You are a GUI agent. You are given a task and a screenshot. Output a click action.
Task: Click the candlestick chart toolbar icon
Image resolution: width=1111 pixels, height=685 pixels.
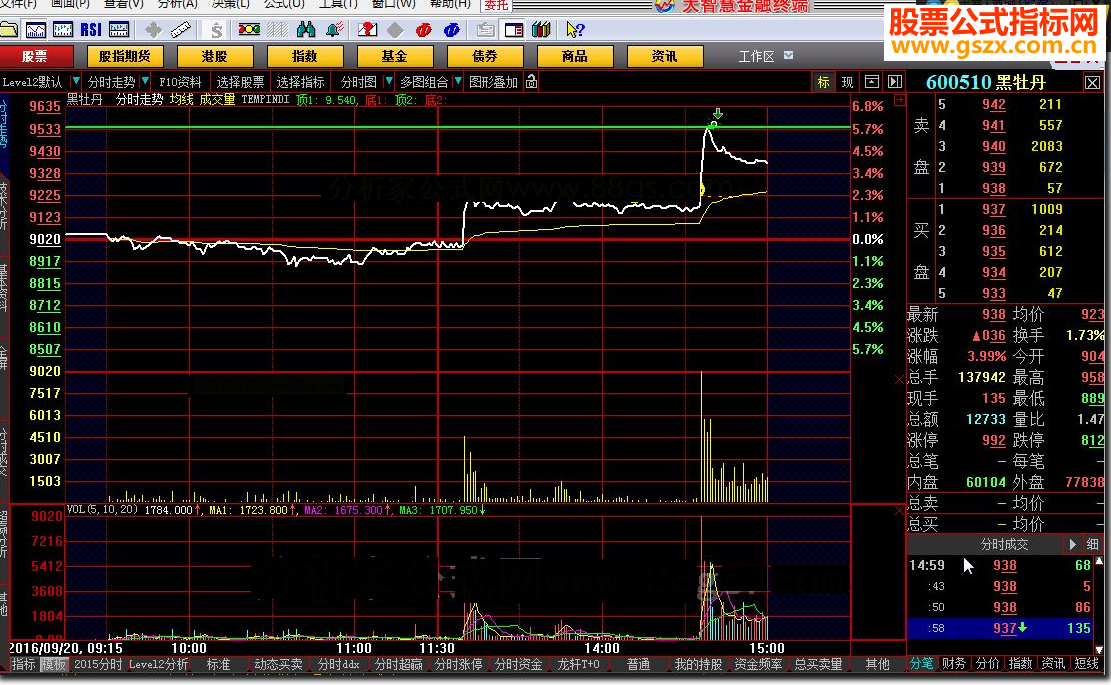click(x=63, y=30)
